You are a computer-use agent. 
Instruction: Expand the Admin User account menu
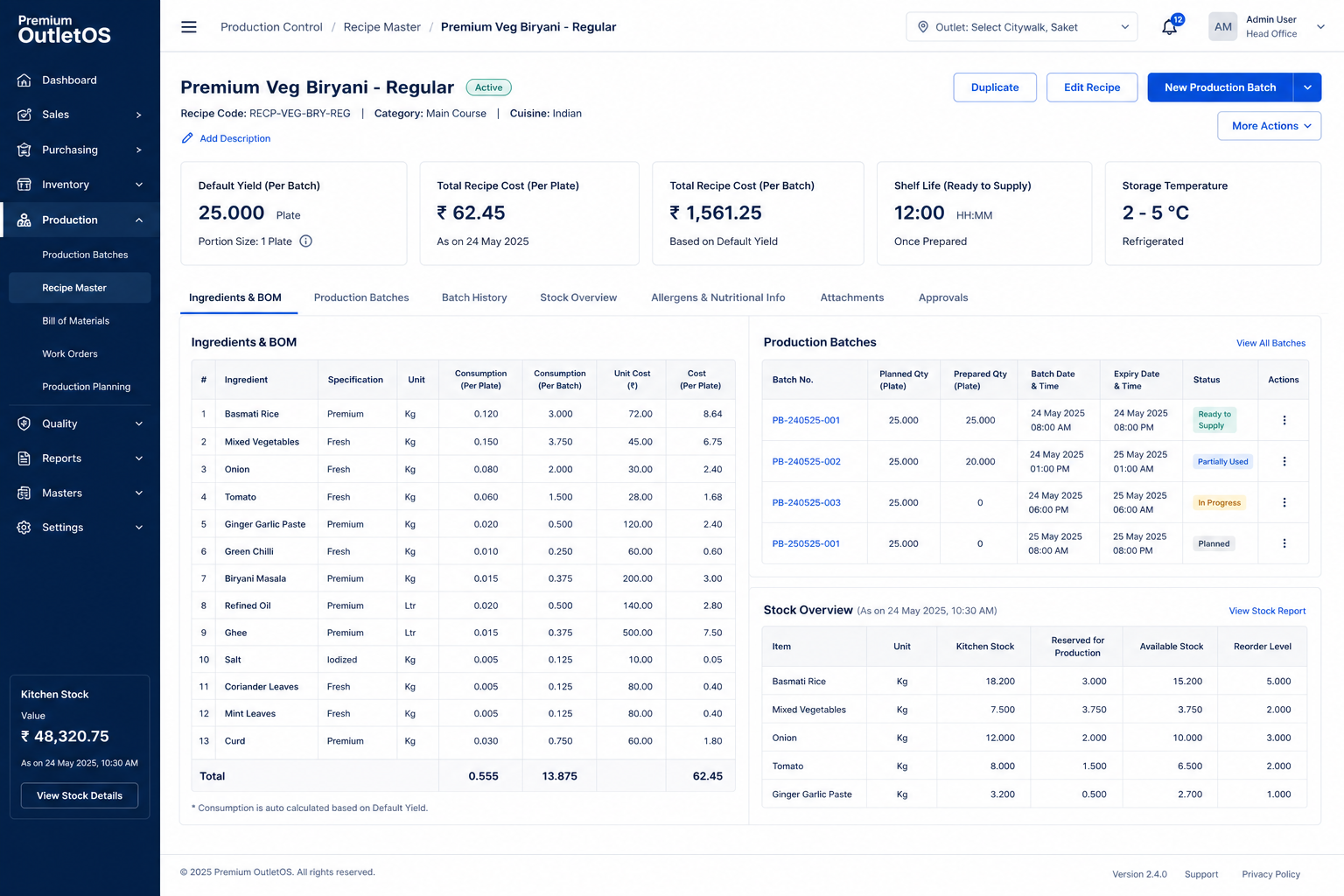point(1320,27)
